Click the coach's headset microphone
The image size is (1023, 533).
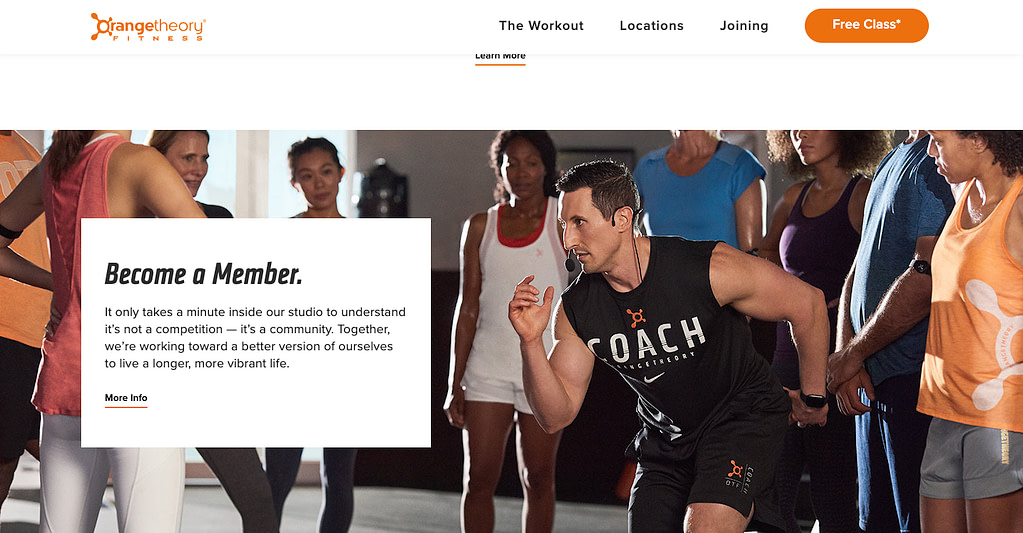click(571, 265)
